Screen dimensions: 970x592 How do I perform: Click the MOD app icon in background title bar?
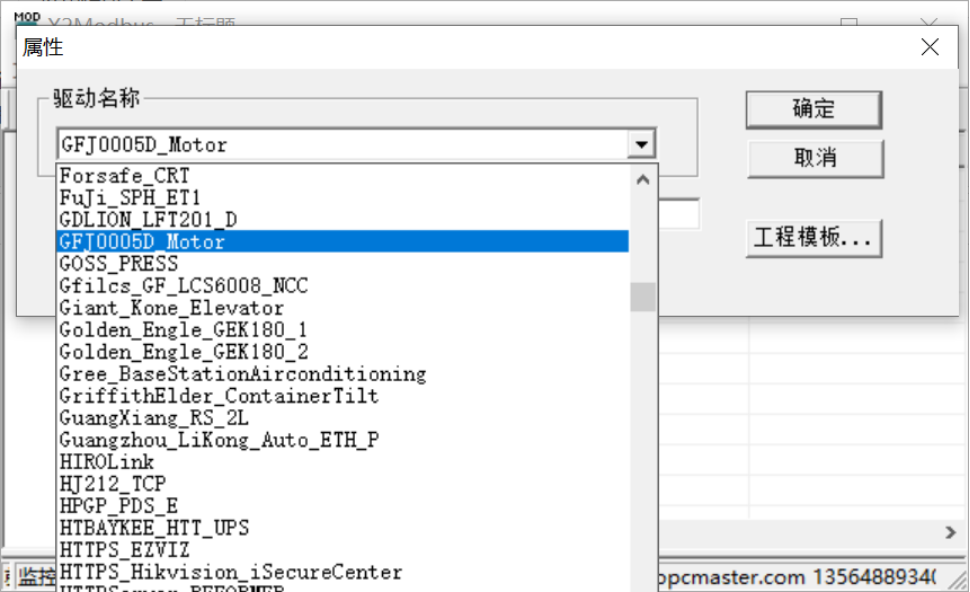coord(27,19)
